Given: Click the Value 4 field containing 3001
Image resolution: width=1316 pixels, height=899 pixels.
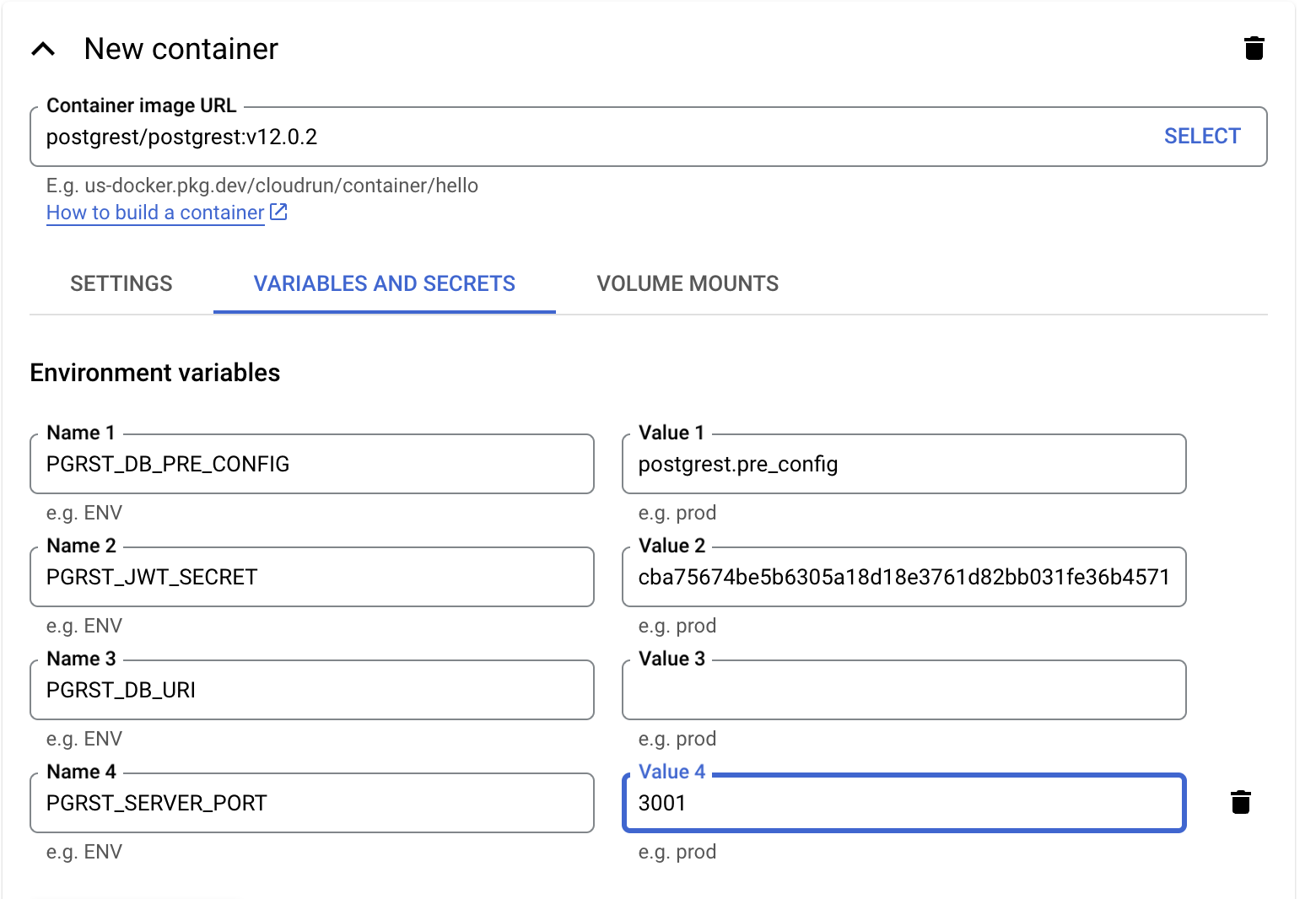Looking at the screenshot, I should pyautogui.click(x=903, y=803).
